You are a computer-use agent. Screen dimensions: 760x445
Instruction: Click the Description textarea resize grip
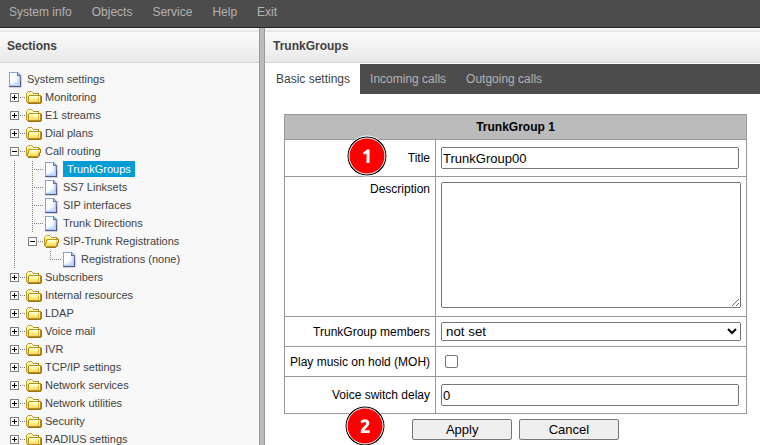click(x=736, y=302)
